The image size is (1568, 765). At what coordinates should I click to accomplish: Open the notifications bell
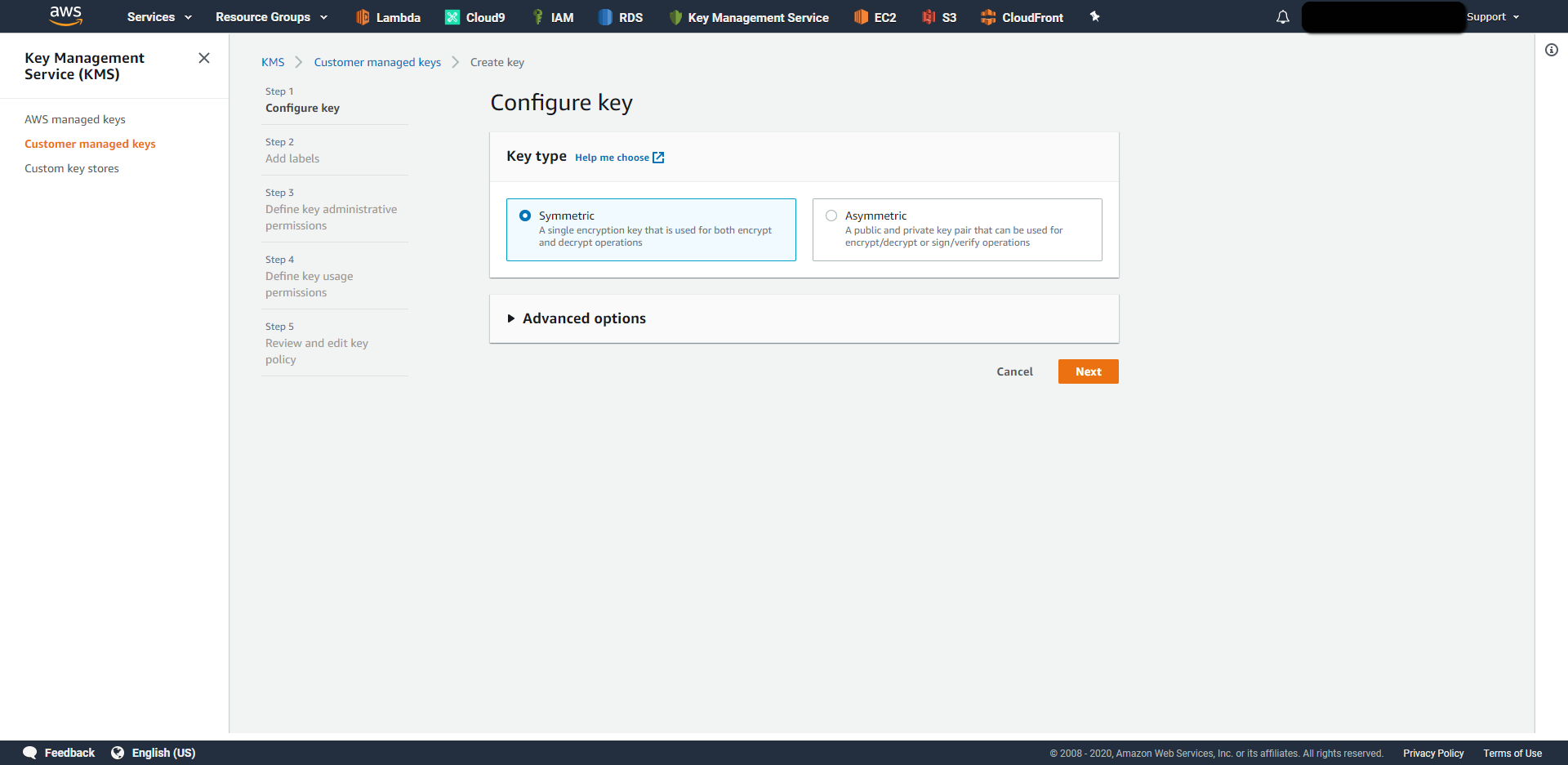point(1282,16)
